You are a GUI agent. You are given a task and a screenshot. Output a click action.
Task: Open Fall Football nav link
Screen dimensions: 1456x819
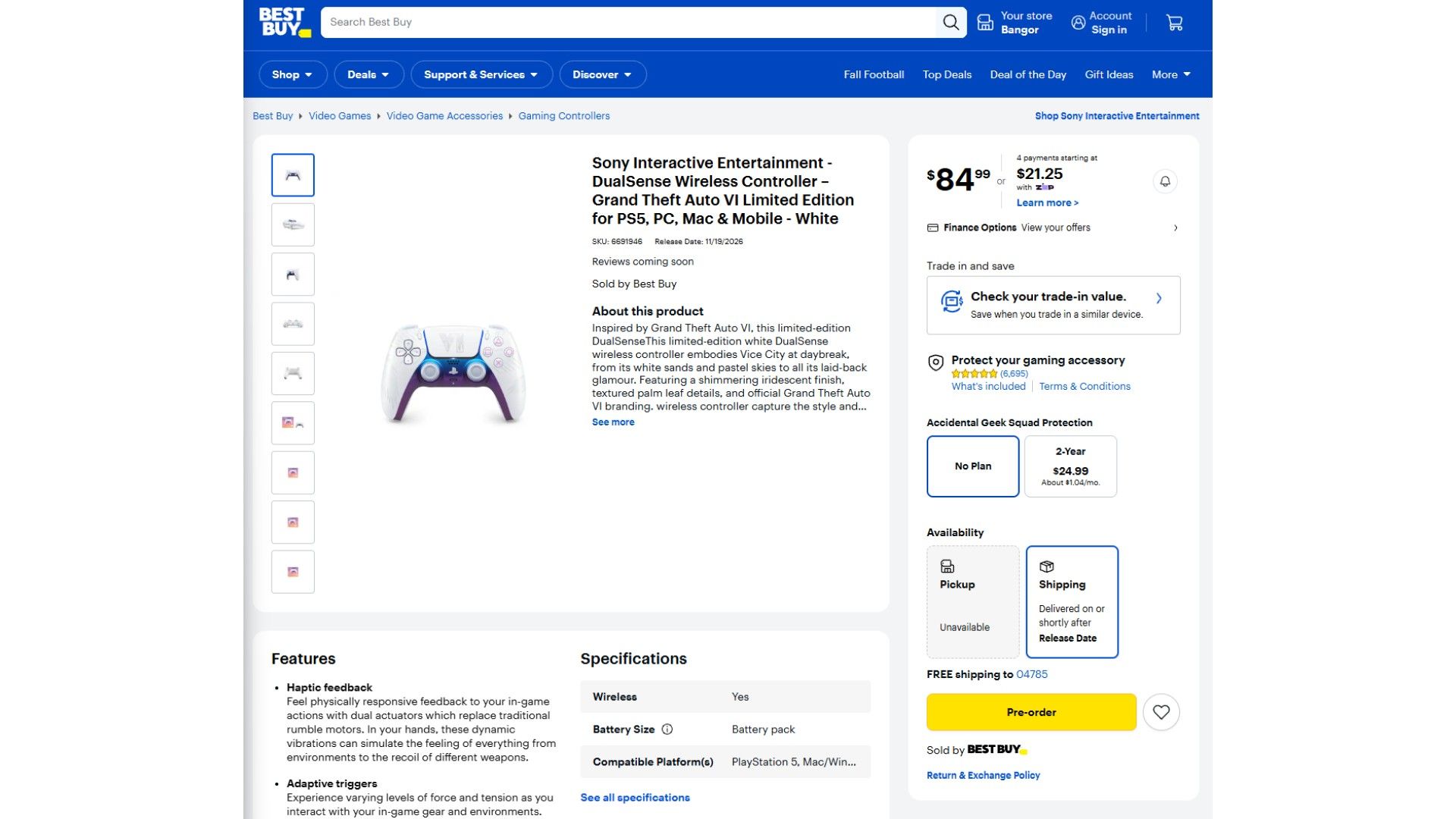[874, 74]
